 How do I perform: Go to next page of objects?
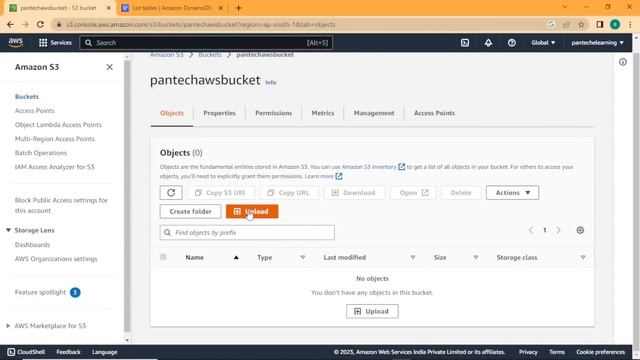(x=558, y=230)
